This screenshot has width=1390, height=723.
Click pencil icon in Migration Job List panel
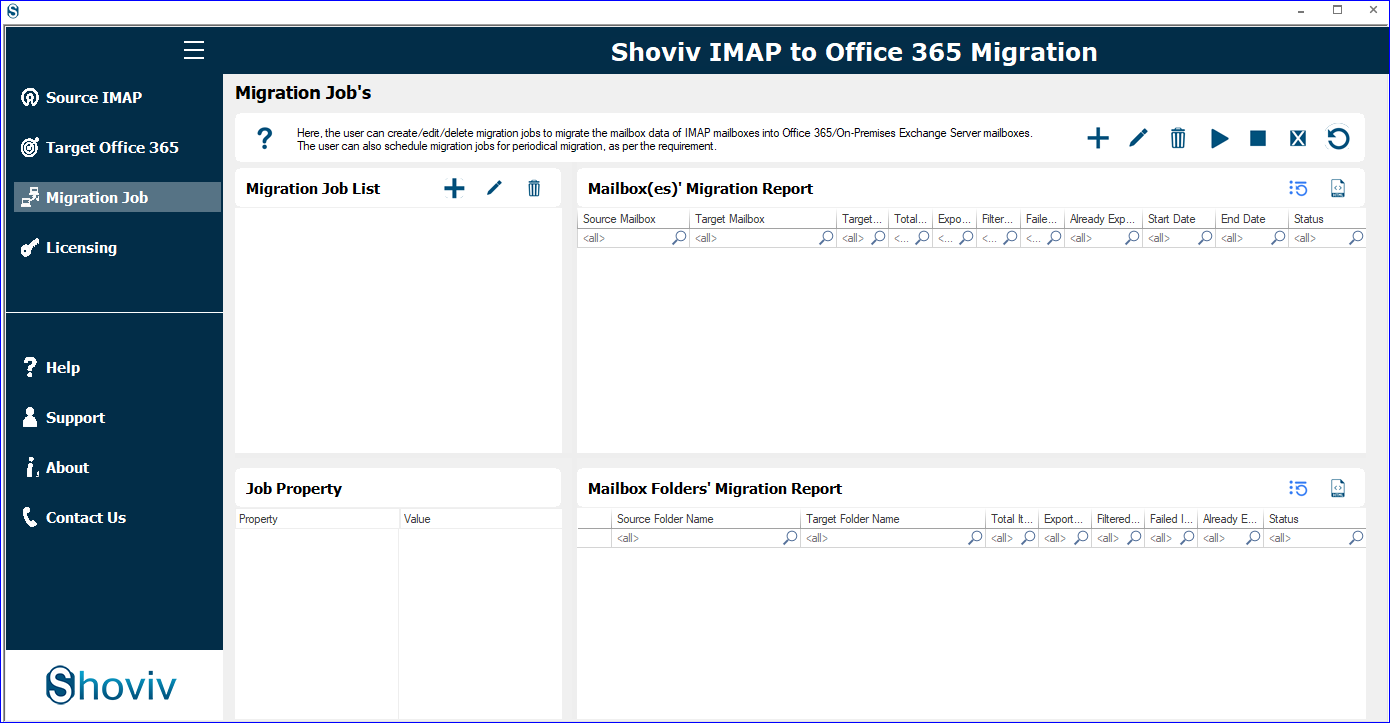494,188
